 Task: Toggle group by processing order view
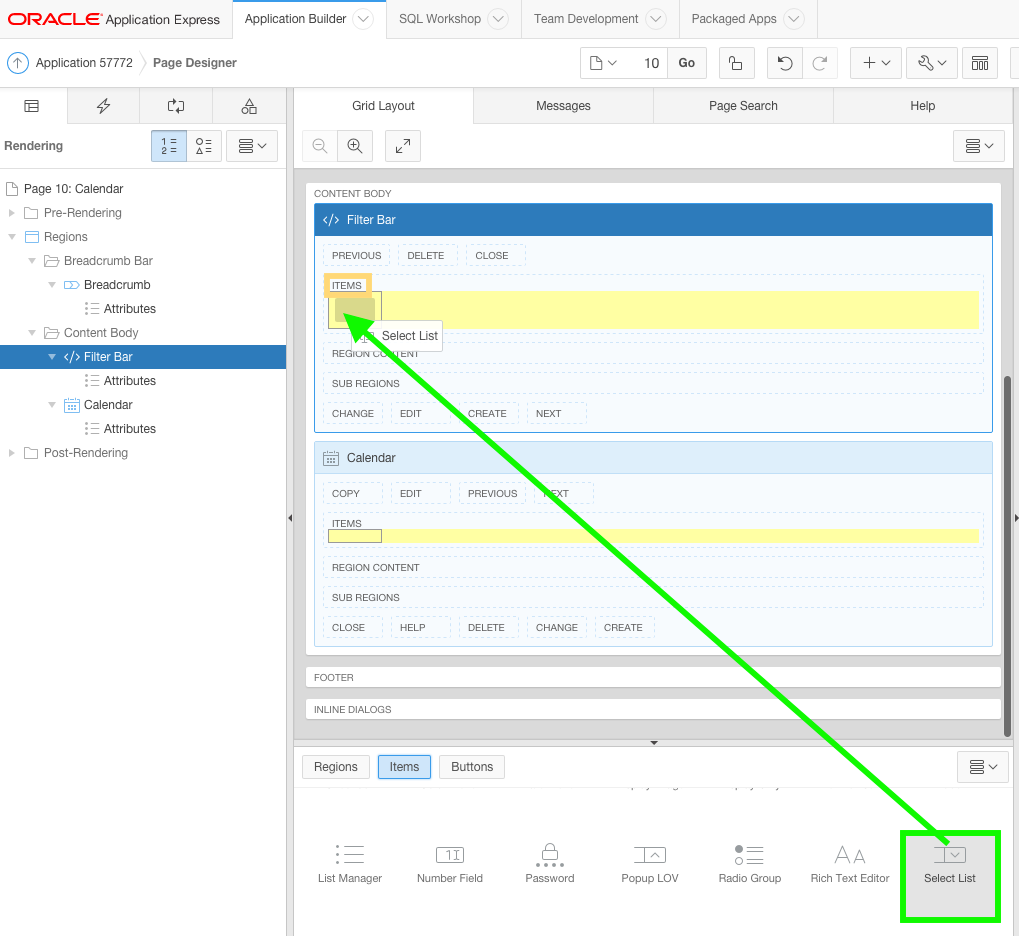(x=169, y=146)
